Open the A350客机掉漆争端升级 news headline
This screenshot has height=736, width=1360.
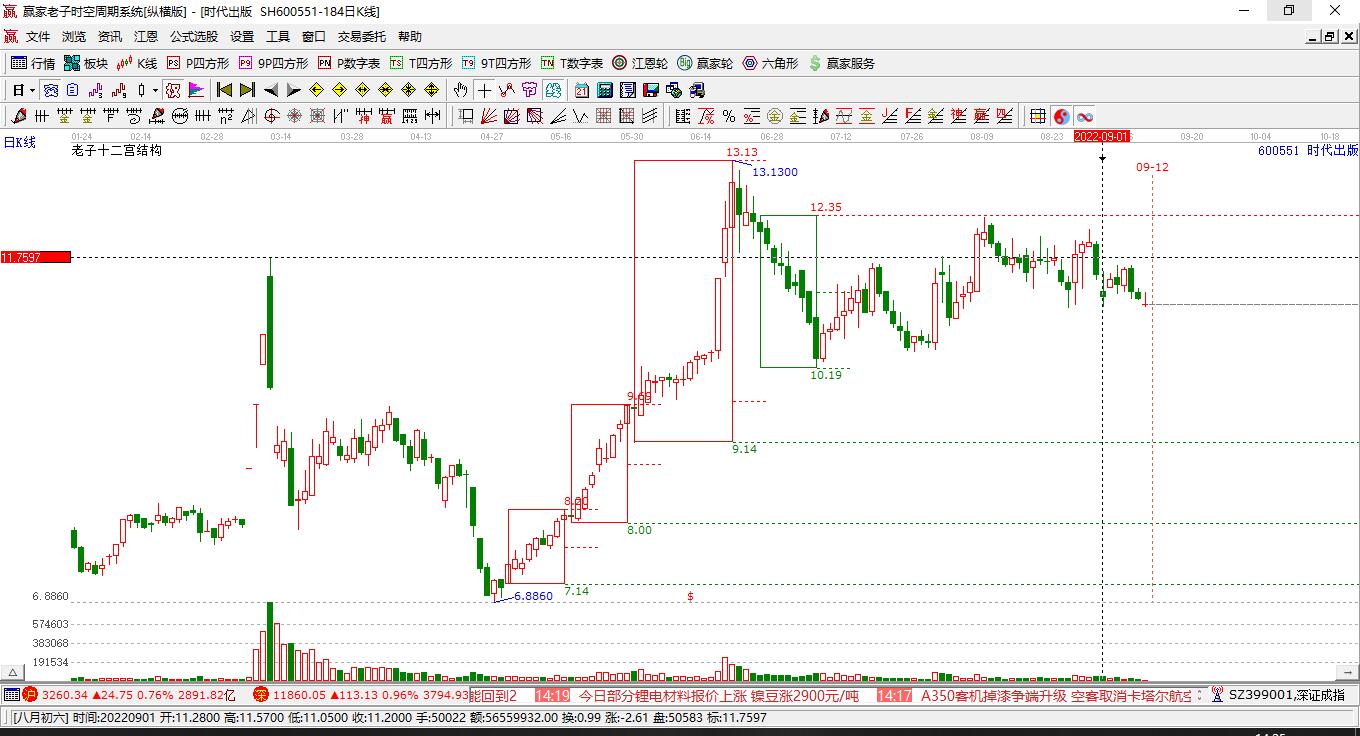1056,695
